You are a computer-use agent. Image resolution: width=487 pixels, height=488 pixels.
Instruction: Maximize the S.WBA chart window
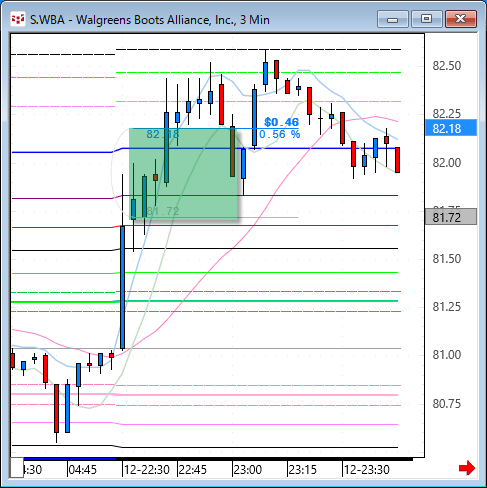tap(426, 19)
